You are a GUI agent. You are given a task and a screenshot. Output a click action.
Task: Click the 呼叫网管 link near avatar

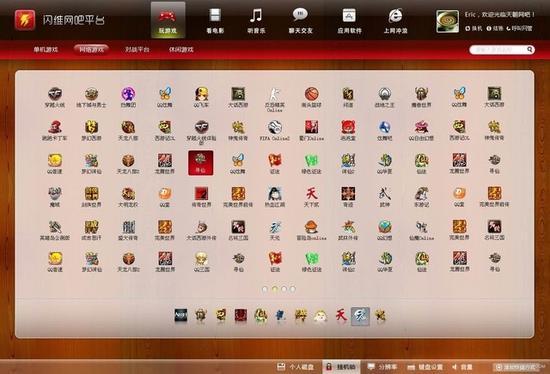[x=519, y=28]
